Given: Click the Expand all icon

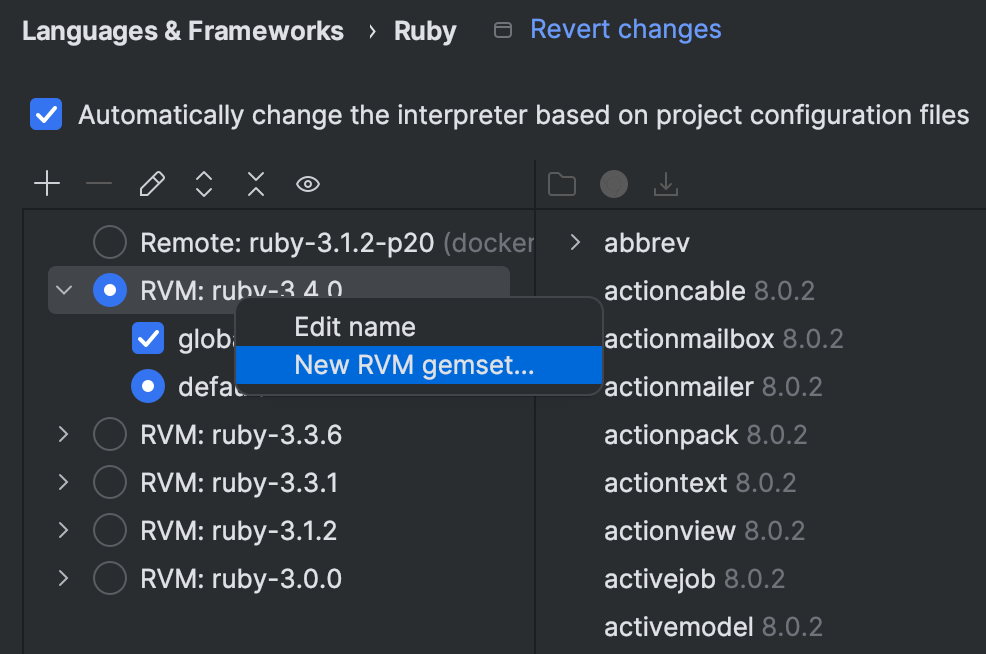Looking at the screenshot, I should [204, 184].
